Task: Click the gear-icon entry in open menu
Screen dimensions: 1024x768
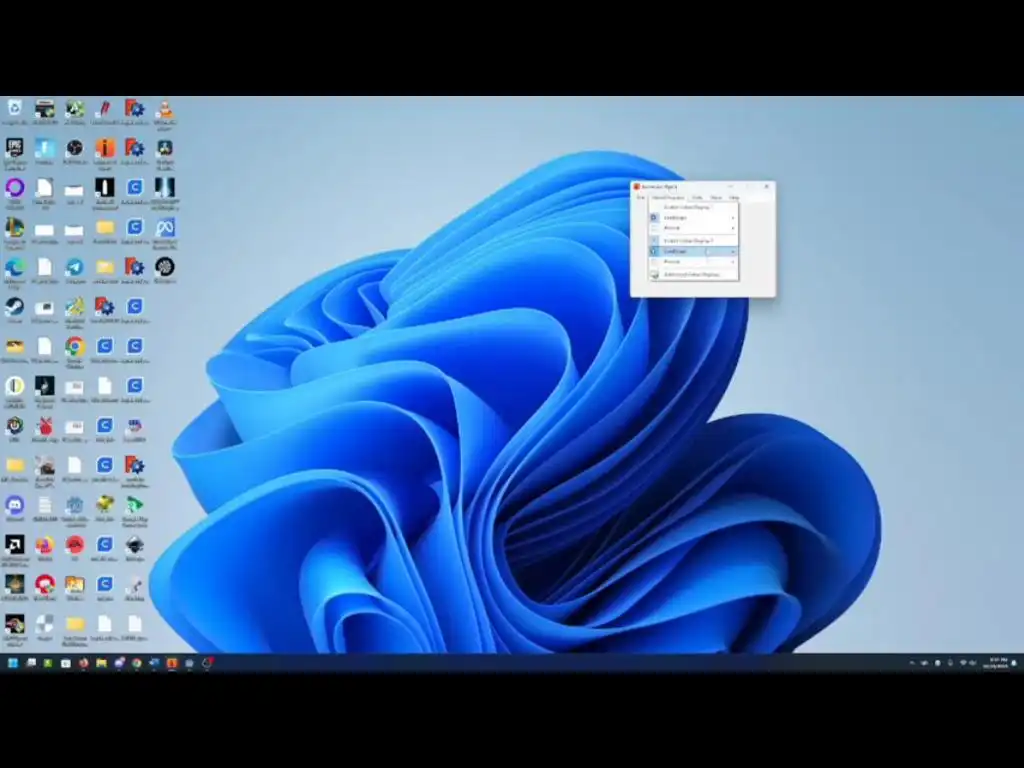Action: (x=694, y=217)
